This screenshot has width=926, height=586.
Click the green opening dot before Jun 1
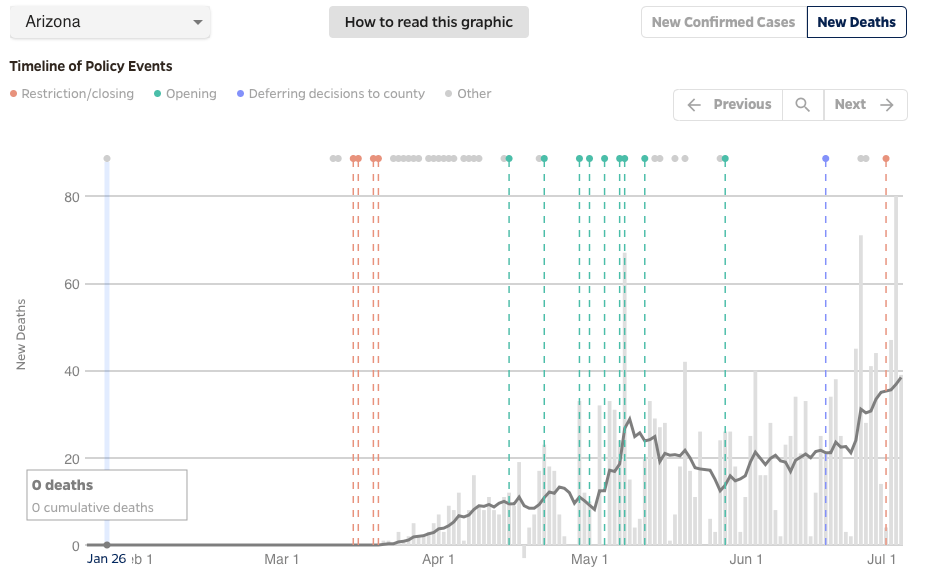725,159
